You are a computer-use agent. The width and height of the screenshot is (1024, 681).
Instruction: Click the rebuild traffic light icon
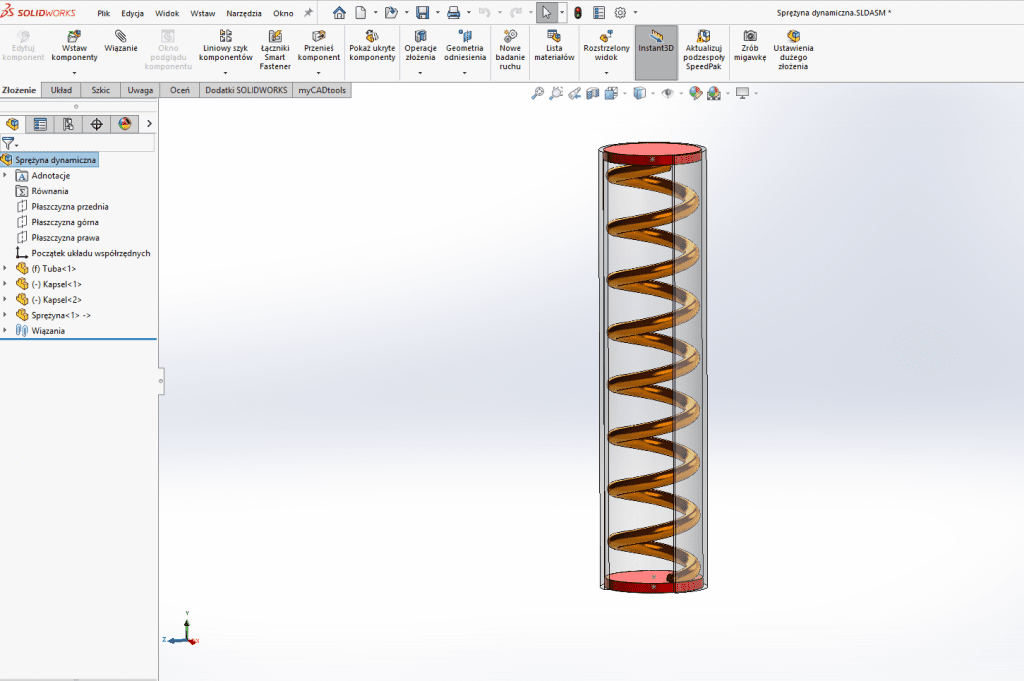coord(577,13)
